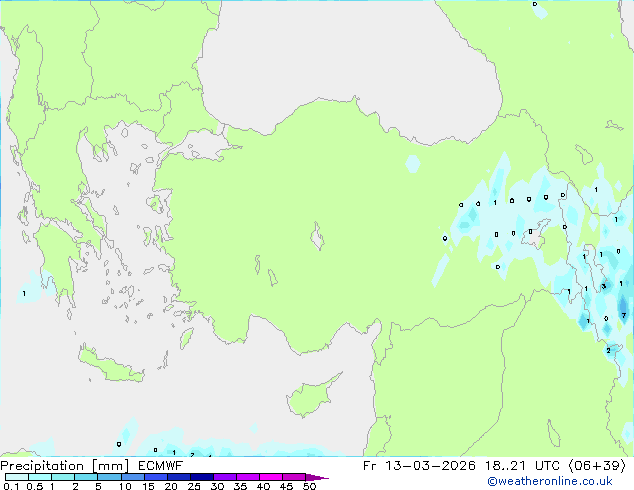
Task: Click the 2–5 mm legend swatch
Action: click(86, 477)
